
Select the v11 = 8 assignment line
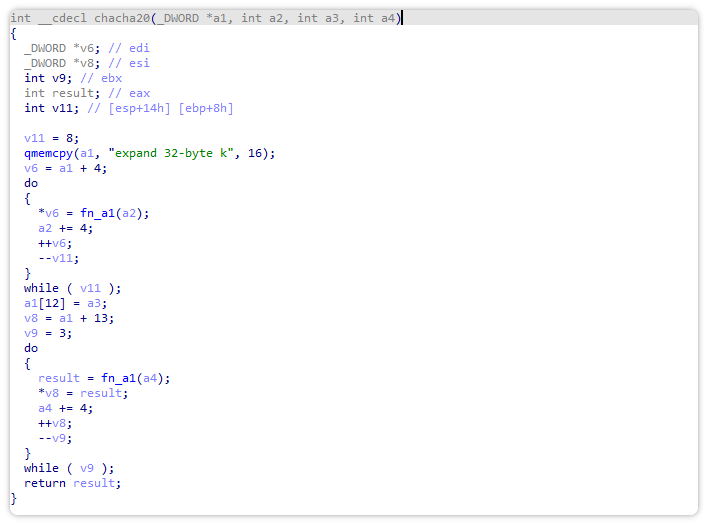51,138
